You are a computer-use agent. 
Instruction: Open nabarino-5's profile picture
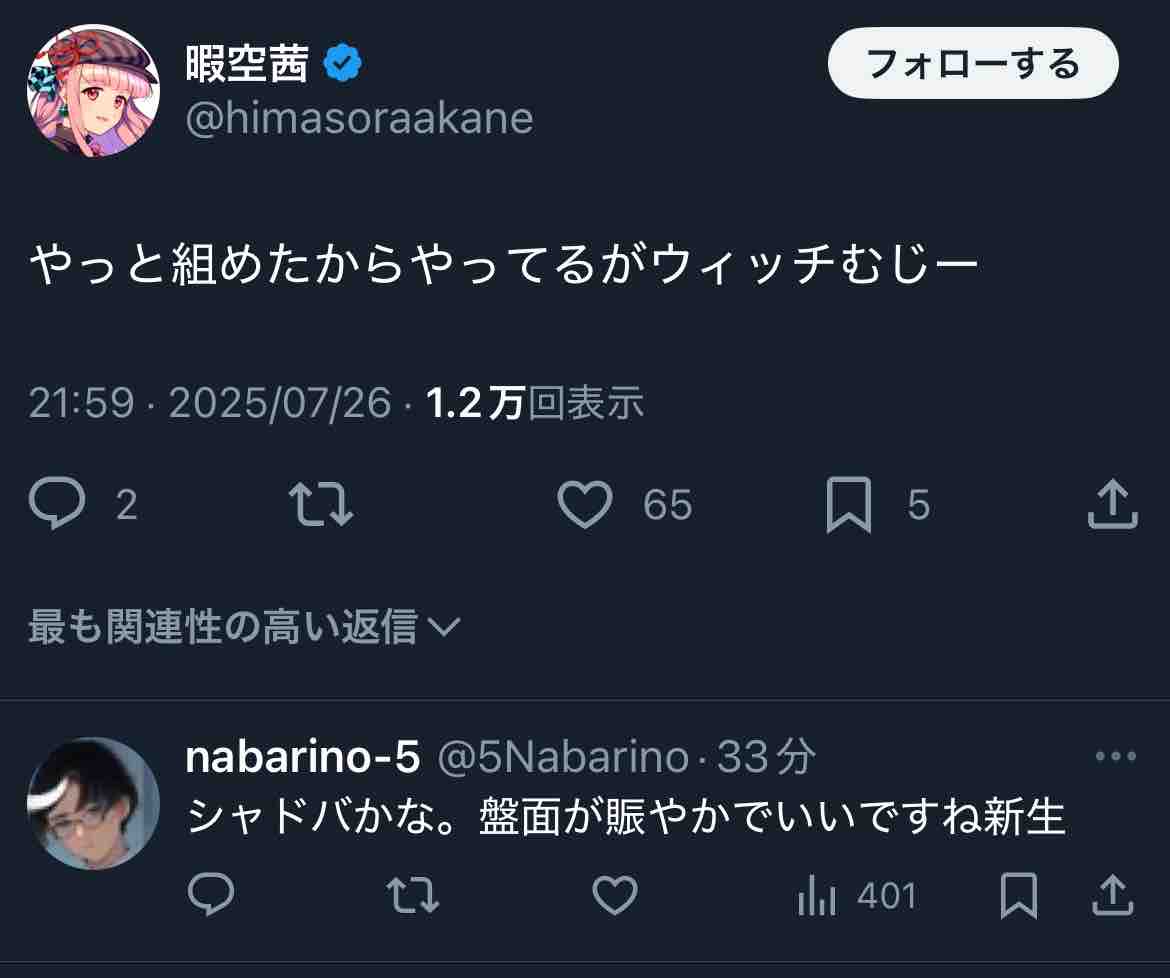(x=92, y=803)
